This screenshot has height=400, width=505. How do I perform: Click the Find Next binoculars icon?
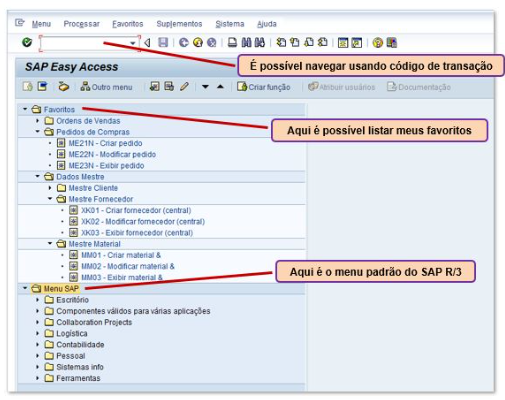(x=260, y=42)
